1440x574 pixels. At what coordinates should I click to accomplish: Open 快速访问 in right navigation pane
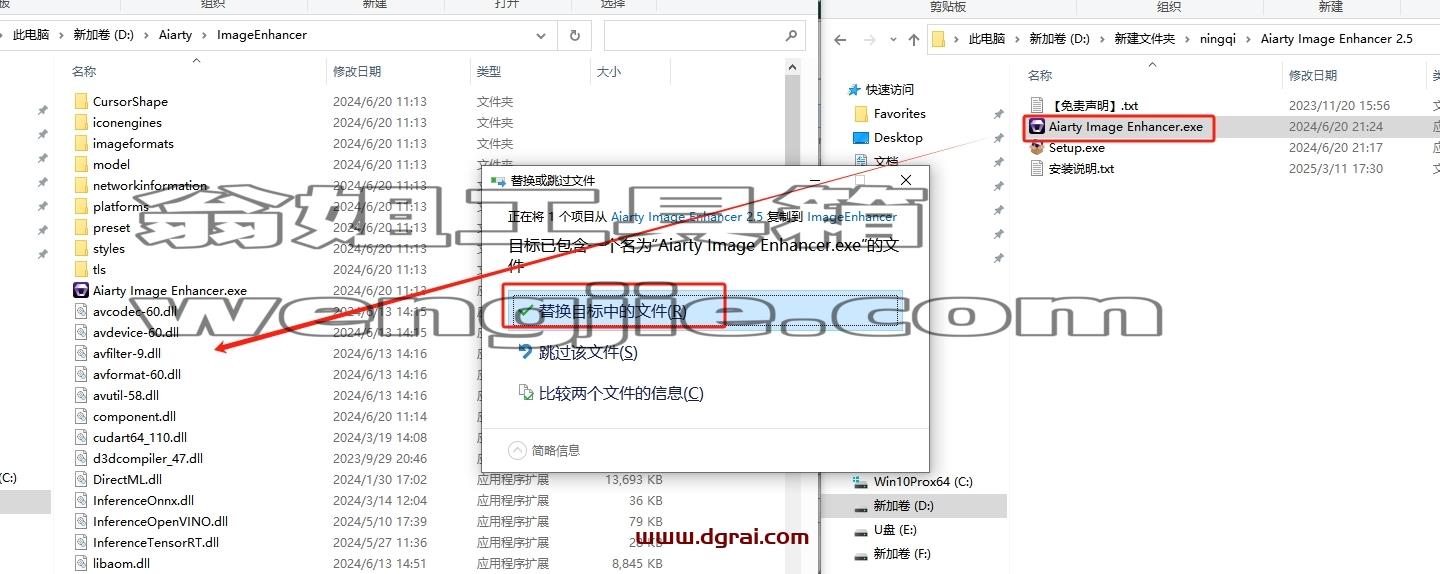coord(890,90)
